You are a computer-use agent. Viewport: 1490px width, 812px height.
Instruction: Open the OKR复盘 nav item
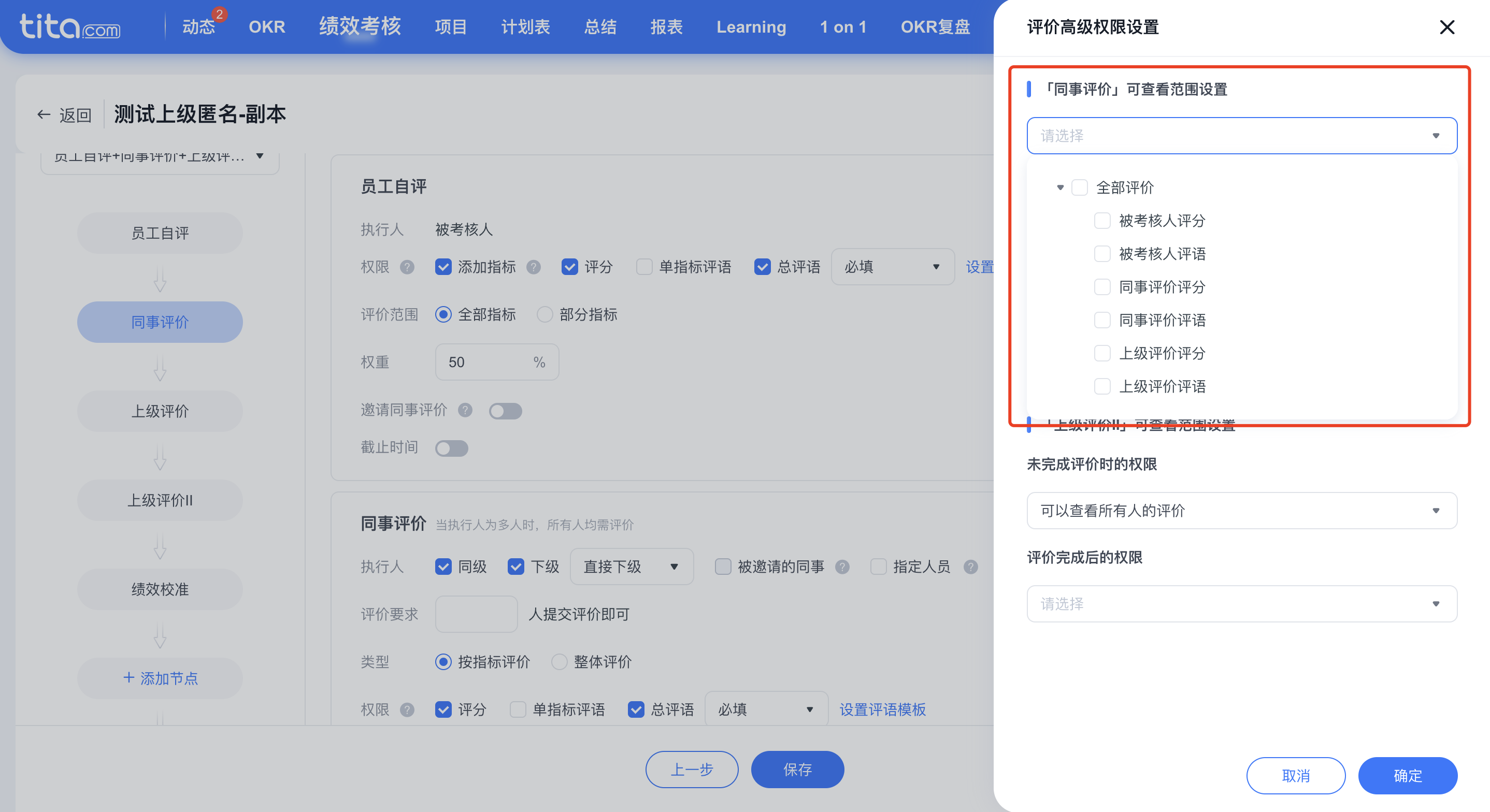(x=935, y=26)
